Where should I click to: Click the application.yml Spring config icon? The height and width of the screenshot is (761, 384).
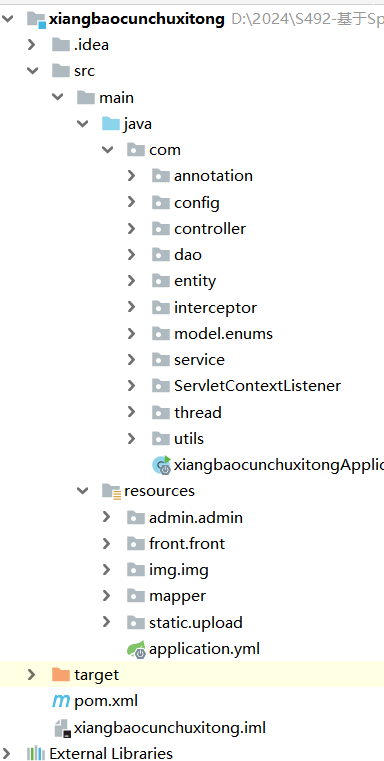tap(136, 649)
